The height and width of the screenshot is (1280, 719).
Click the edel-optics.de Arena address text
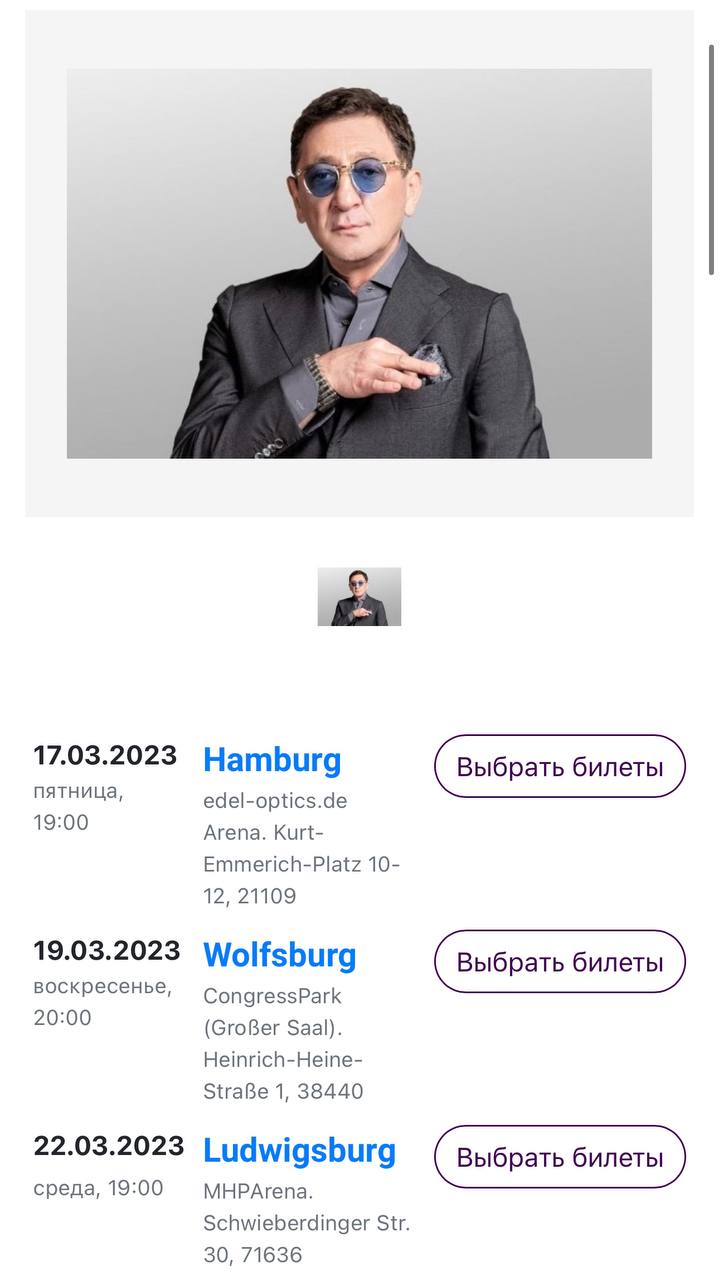(x=301, y=848)
